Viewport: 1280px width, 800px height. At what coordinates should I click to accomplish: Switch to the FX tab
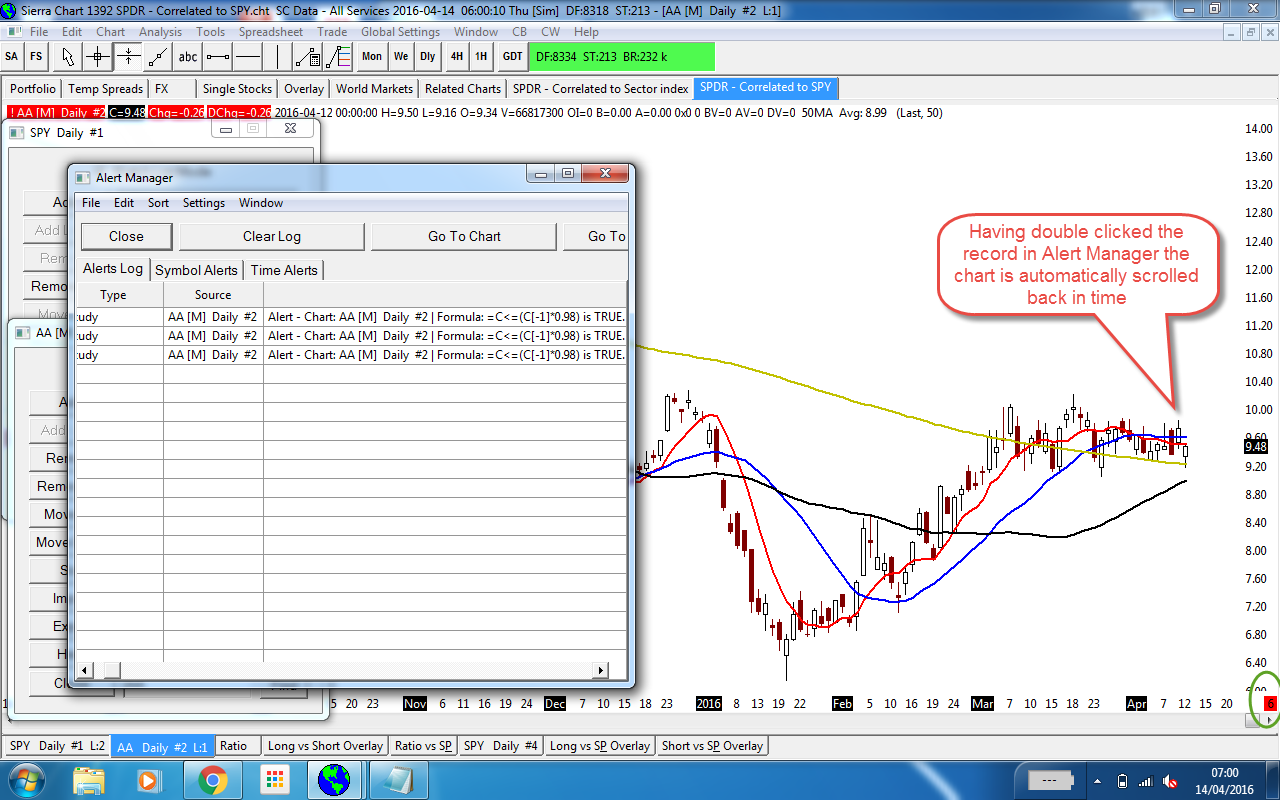(162, 89)
